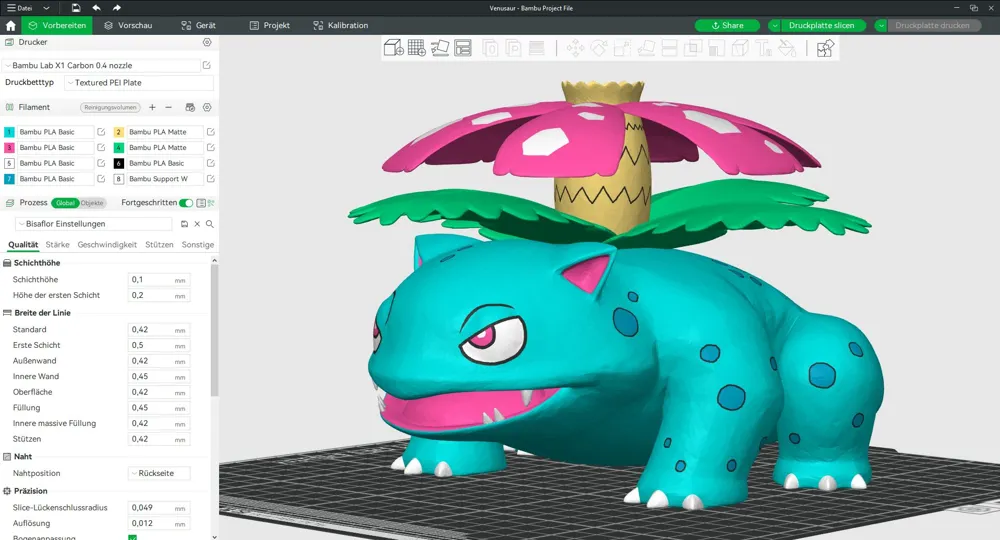
Task: Select the Scale tool icon
Action: tap(622, 48)
